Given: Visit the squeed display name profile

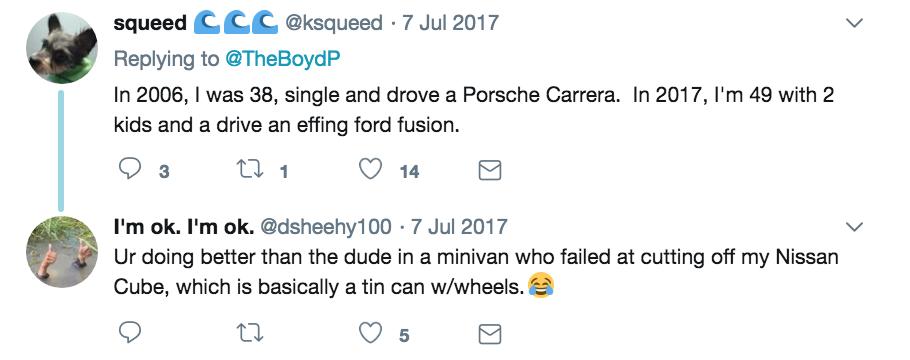Looking at the screenshot, I should [x=150, y=23].
